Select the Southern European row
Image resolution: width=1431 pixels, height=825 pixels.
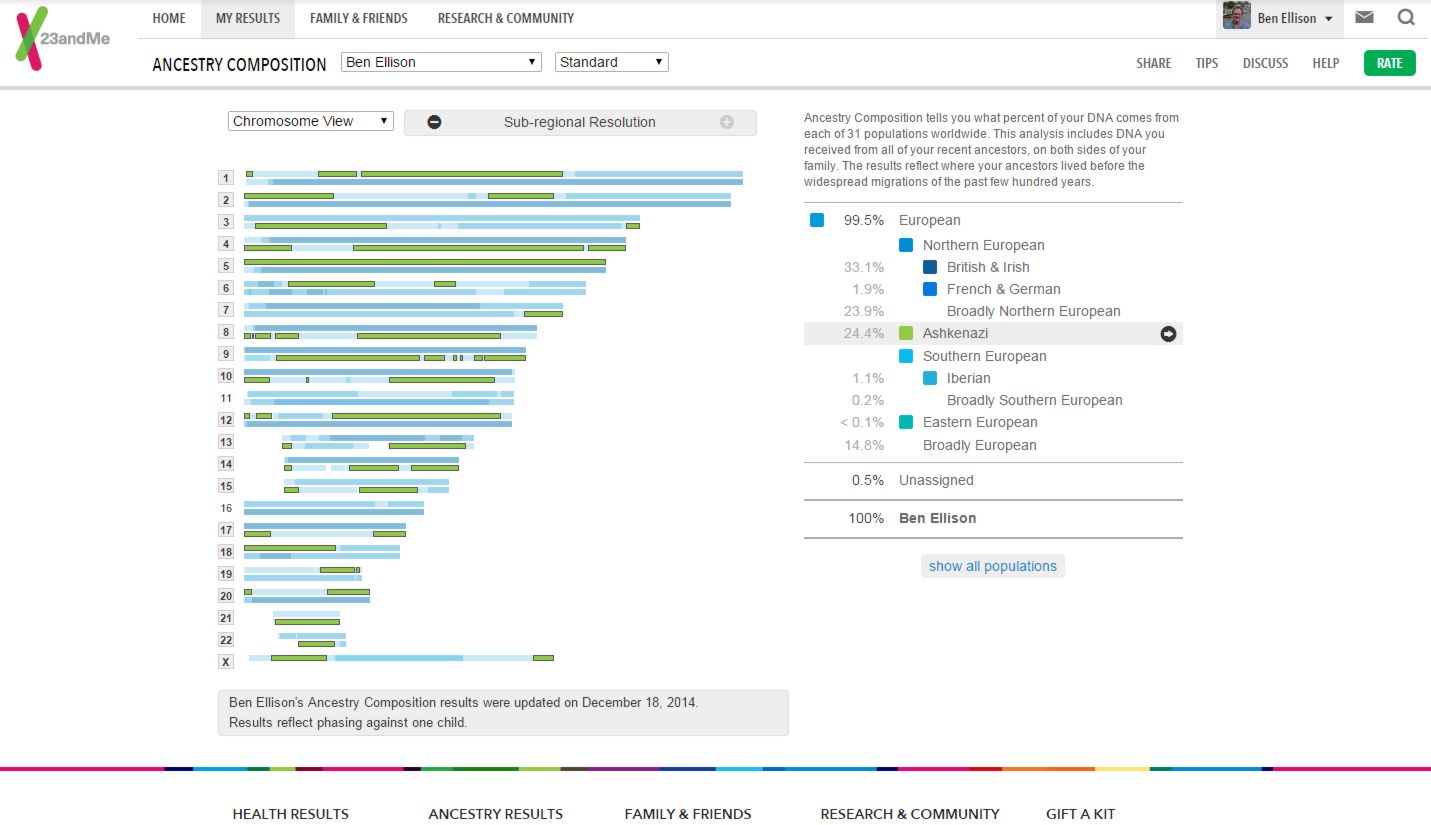coord(993,356)
